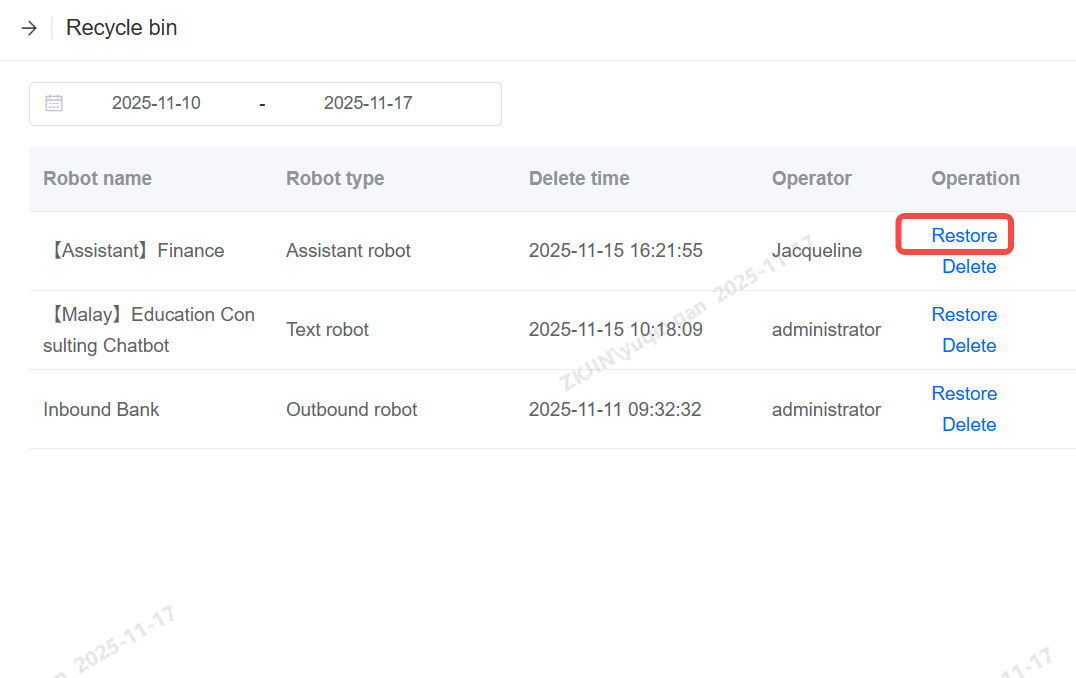
Task: Click the Robot name column header
Action: (x=97, y=179)
